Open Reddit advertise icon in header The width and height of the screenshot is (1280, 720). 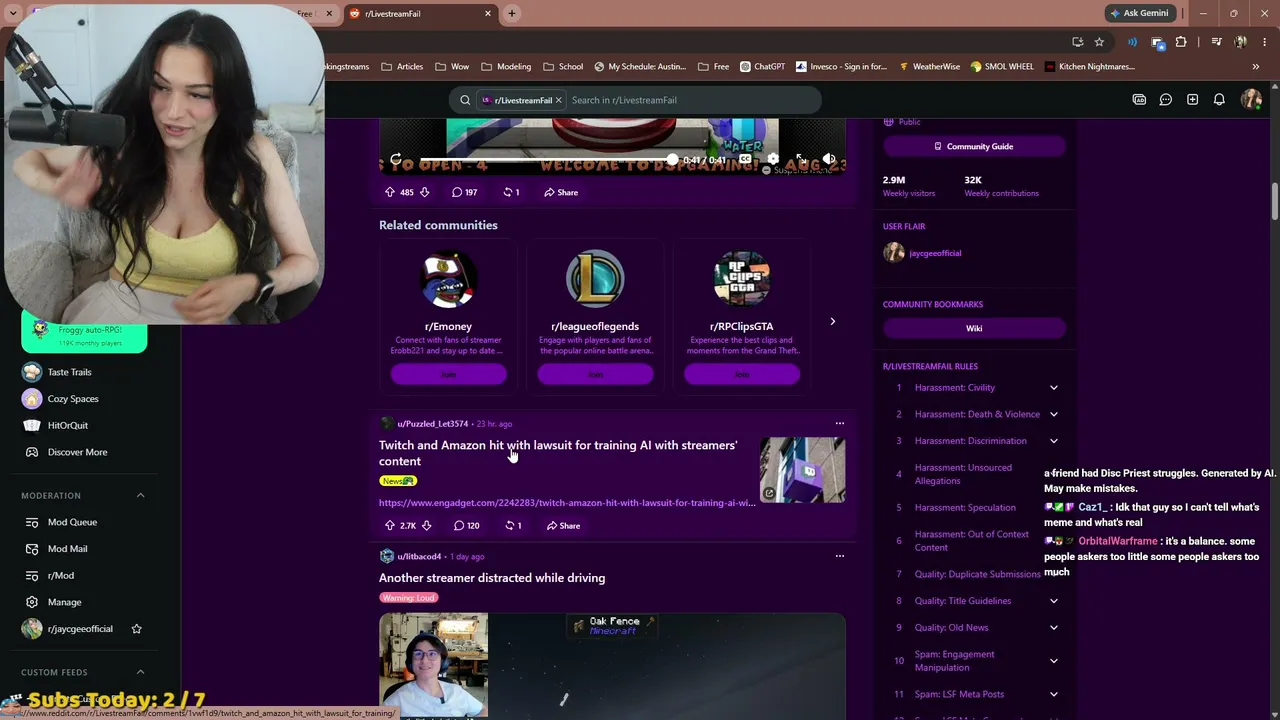tap(1139, 100)
